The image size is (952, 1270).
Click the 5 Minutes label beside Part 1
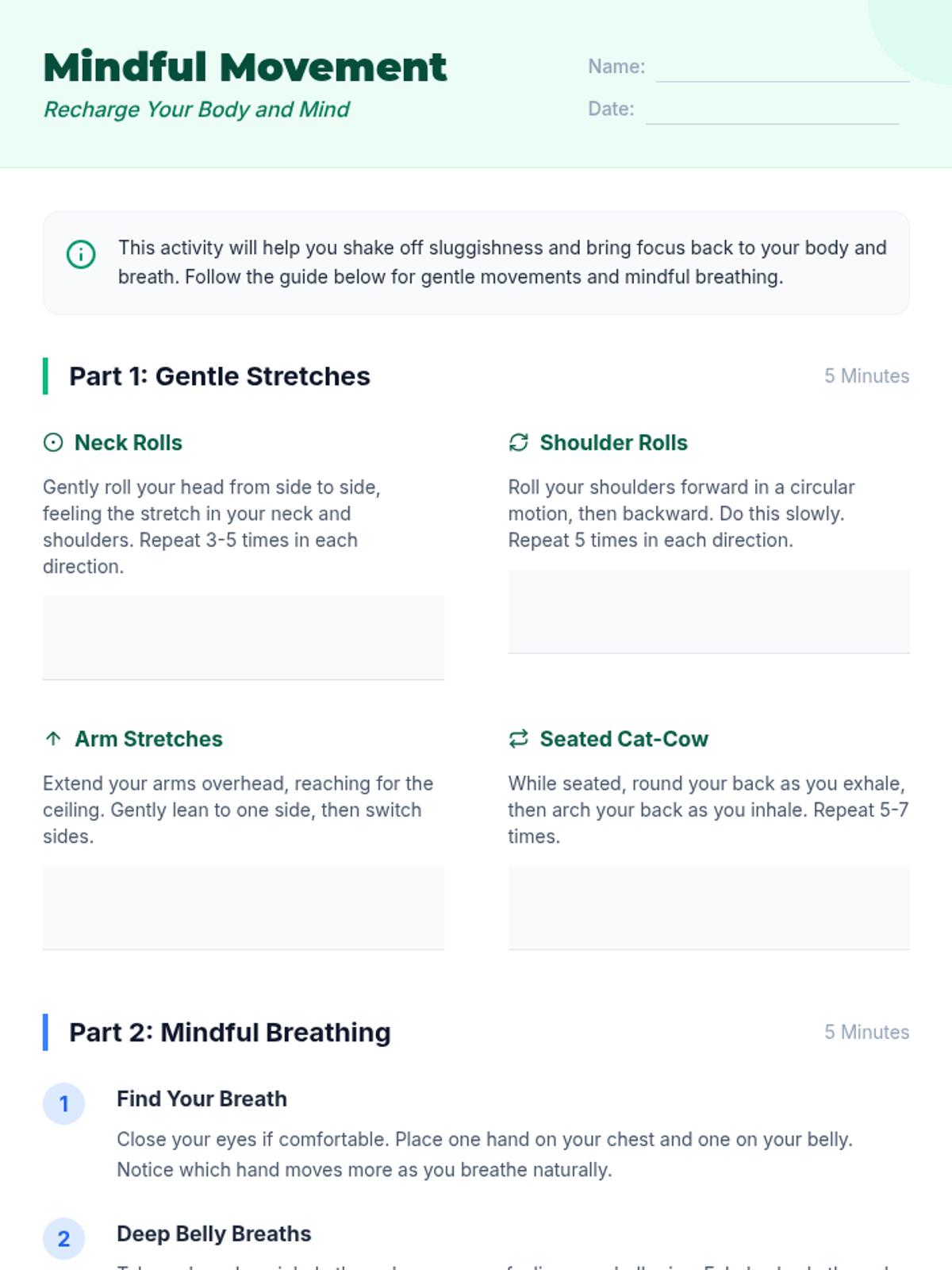[x=866, y=376]
